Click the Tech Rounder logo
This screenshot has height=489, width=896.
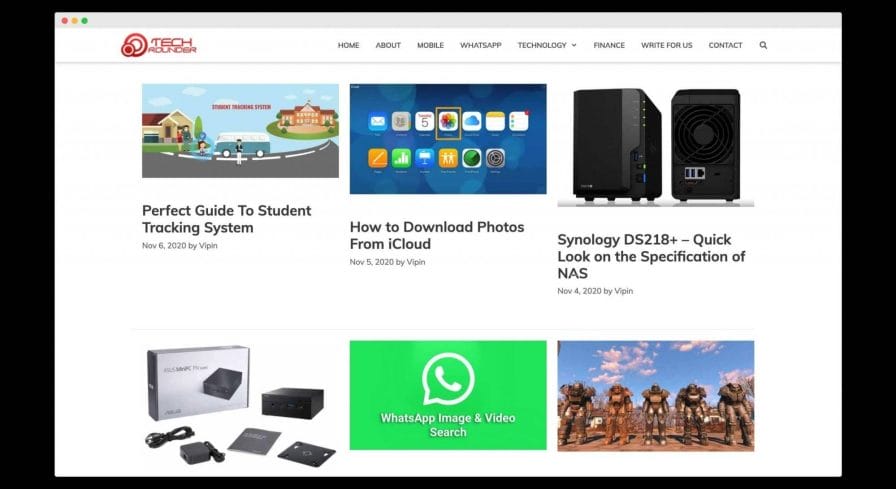pyautogui.click(x=158, y=45)
